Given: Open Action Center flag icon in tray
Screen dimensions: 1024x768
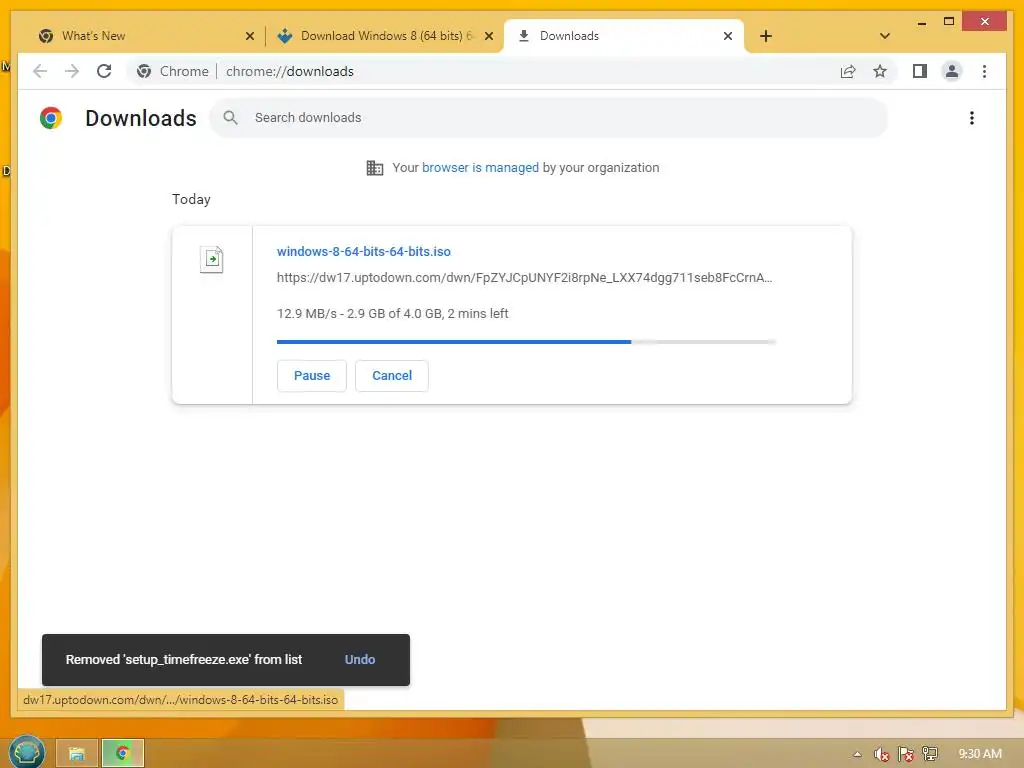Looking at the screenshot, I should (x=906, y=754).
